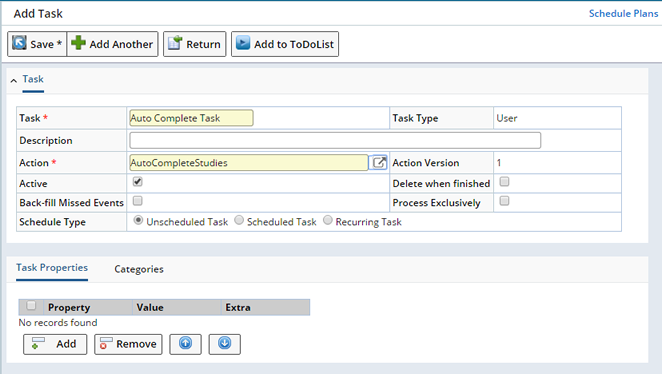
Task: Enable Back-fill Missed Events checkbox
Action: [x=138, y=201]
